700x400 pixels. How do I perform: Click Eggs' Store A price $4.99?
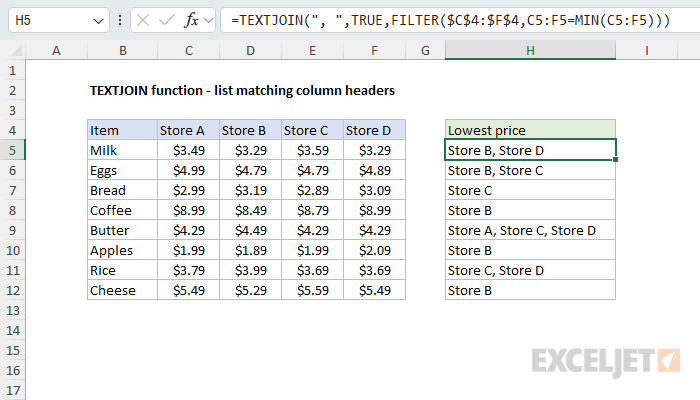pos(188,171)
